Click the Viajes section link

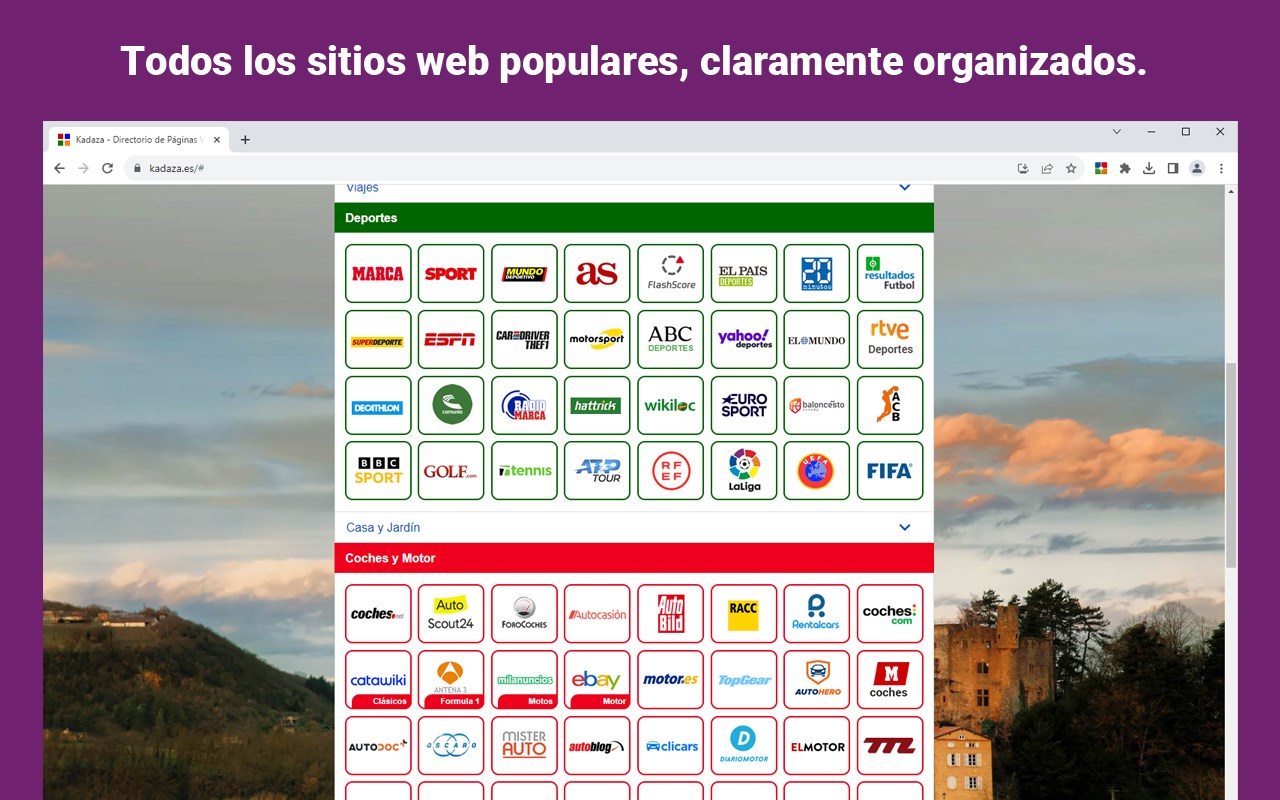pyautogui.click(x=362, y=188)
